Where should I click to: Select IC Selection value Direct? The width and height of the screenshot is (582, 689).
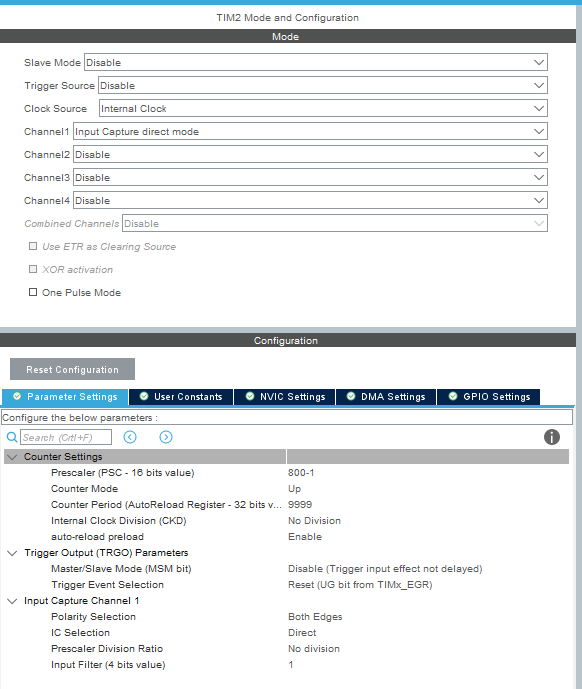[302, 633]
